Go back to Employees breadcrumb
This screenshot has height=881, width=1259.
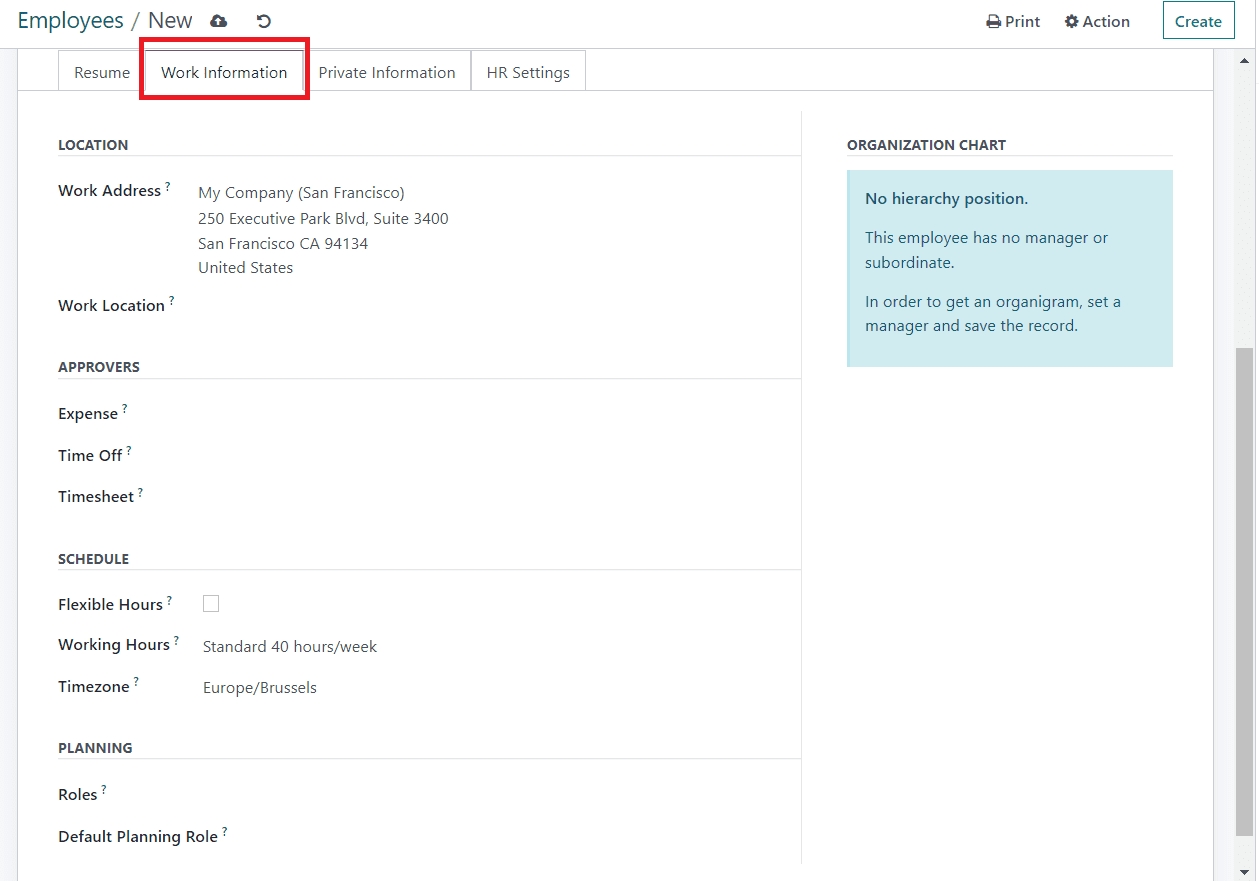[x=70, y=21]
